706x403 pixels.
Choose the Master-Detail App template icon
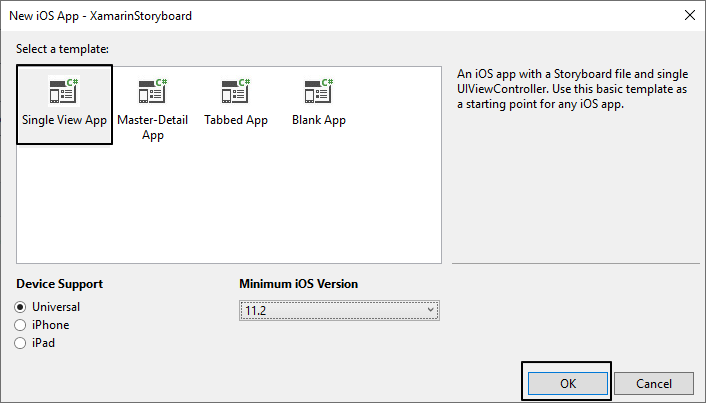(153, 91)
